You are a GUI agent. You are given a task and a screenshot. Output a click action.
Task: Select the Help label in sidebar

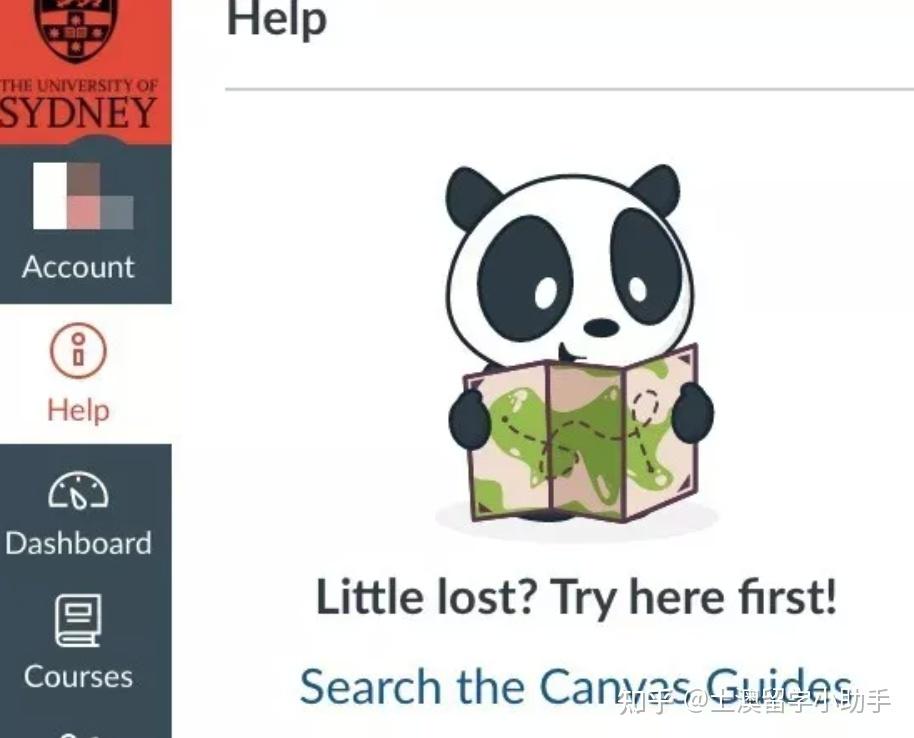click(78, 410)
